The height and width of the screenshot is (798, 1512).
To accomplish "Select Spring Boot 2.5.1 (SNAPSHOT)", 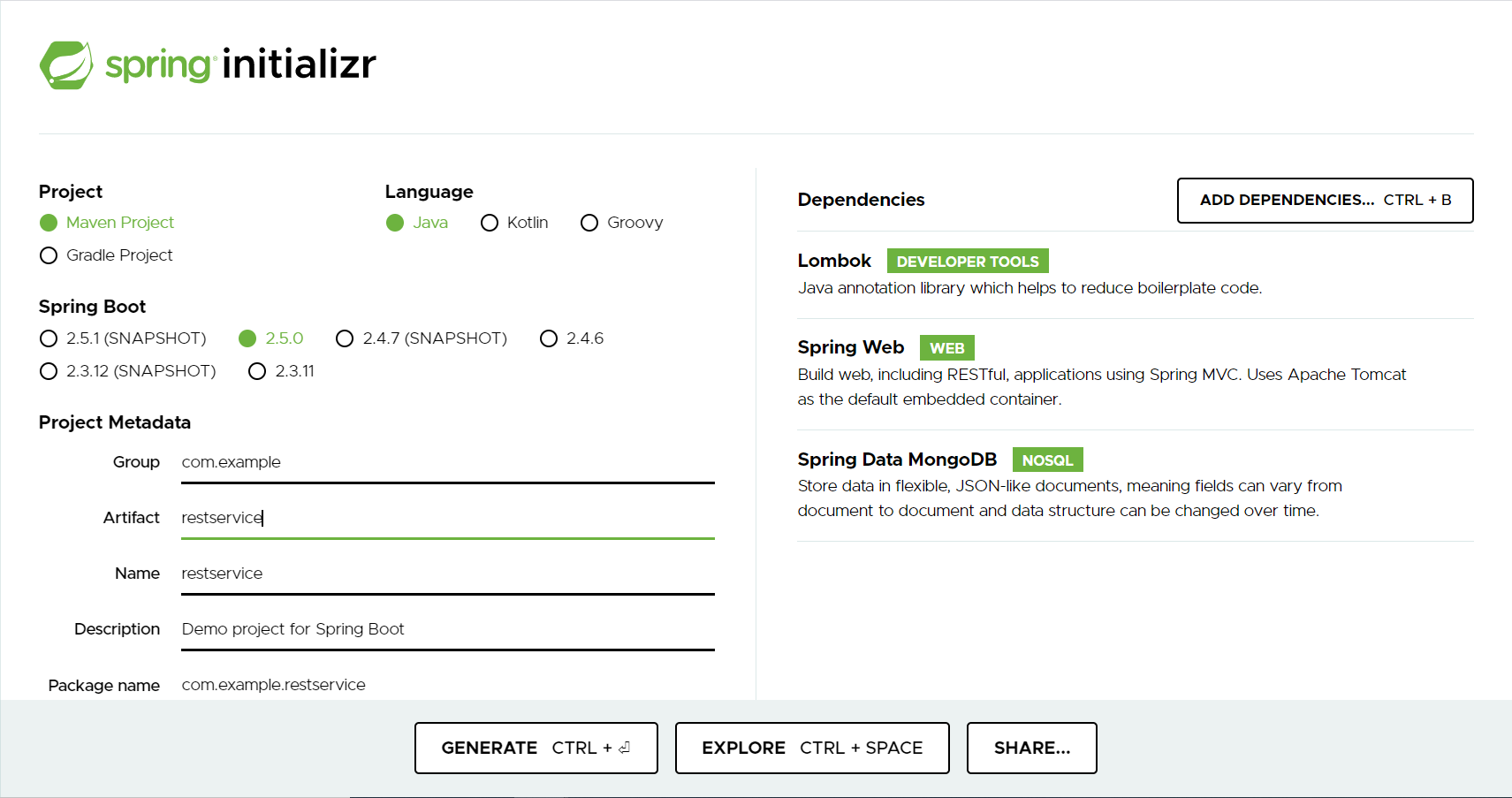I will coord(49,338).
